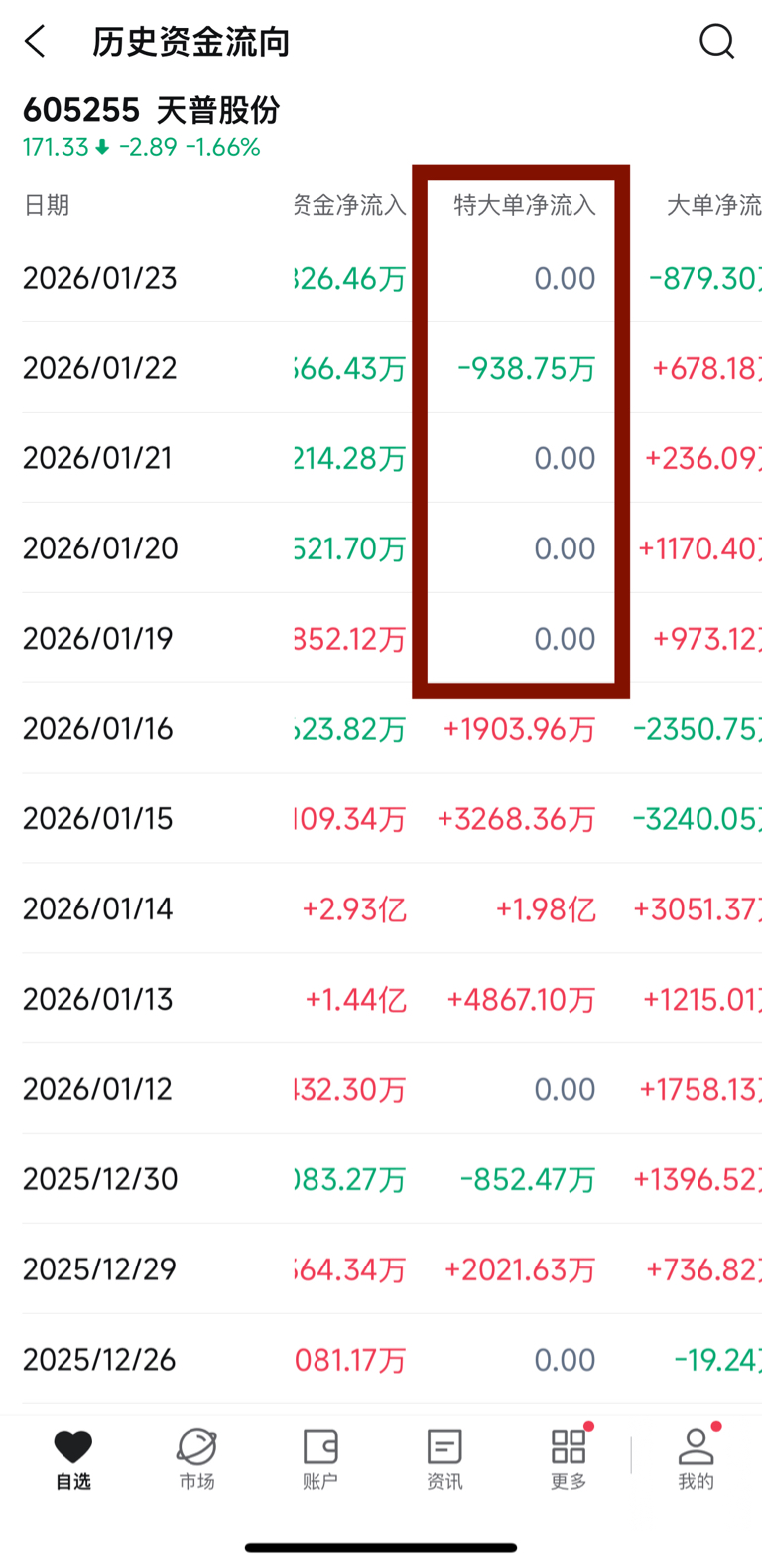Tap the -938.75万 value on 2026/01/22
This screenshot has height=1568, width=762.
526,368
